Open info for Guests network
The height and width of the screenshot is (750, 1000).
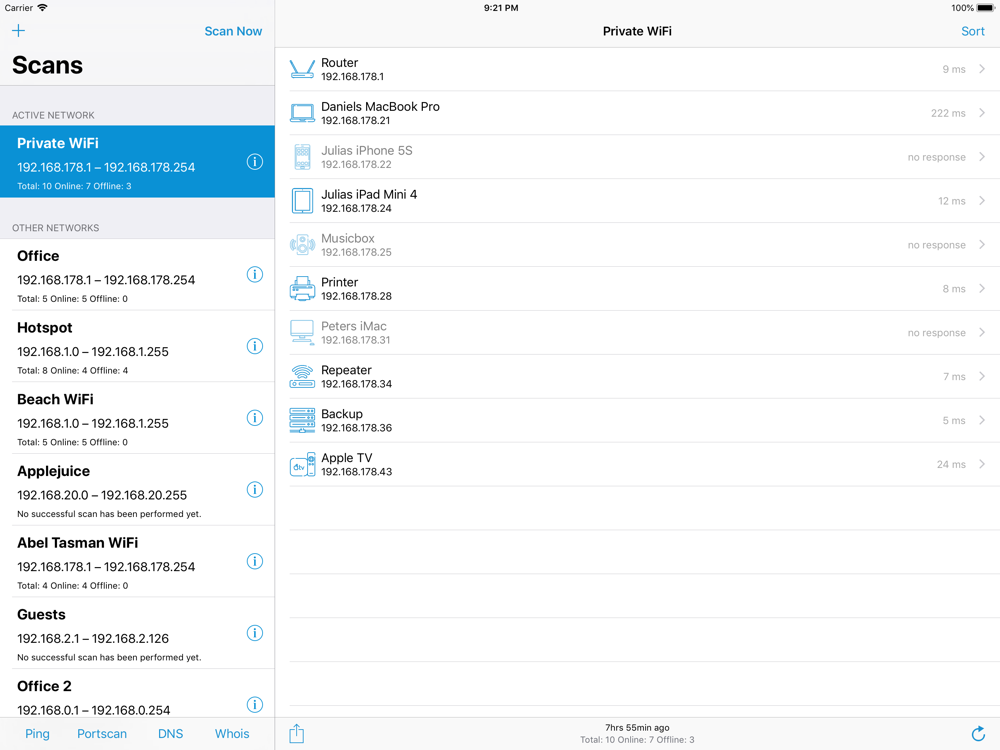[x=254, y=633]
